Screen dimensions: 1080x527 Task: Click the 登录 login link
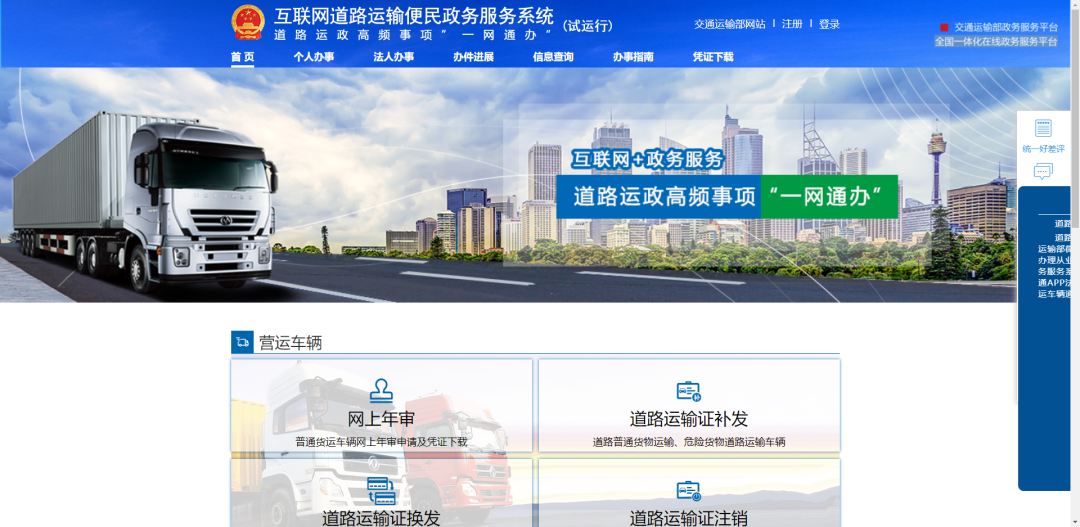pos(829,24)
